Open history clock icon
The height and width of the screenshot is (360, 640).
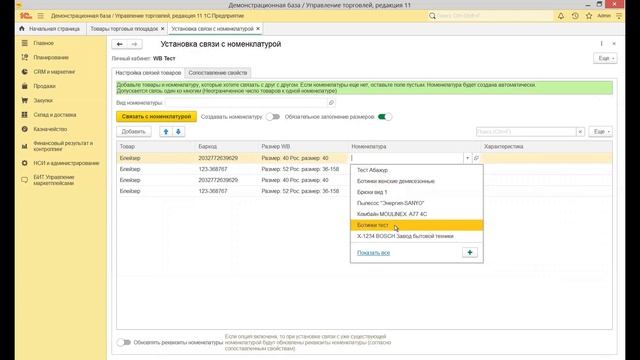[575, 16]
